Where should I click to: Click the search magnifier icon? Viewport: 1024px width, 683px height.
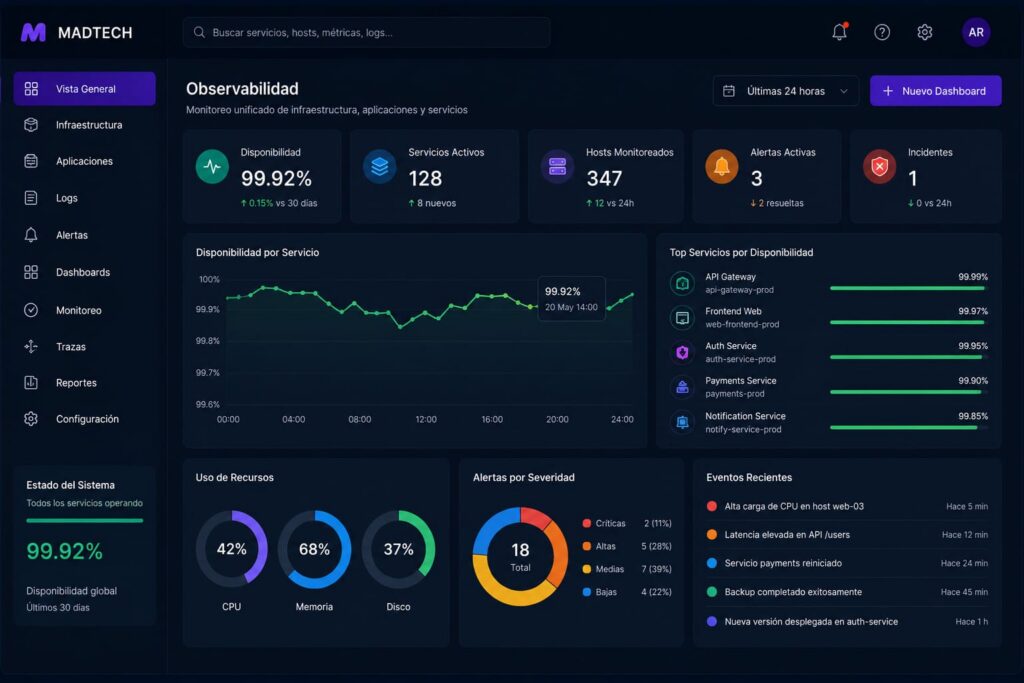pyautogui.click(x=199, y=32)
